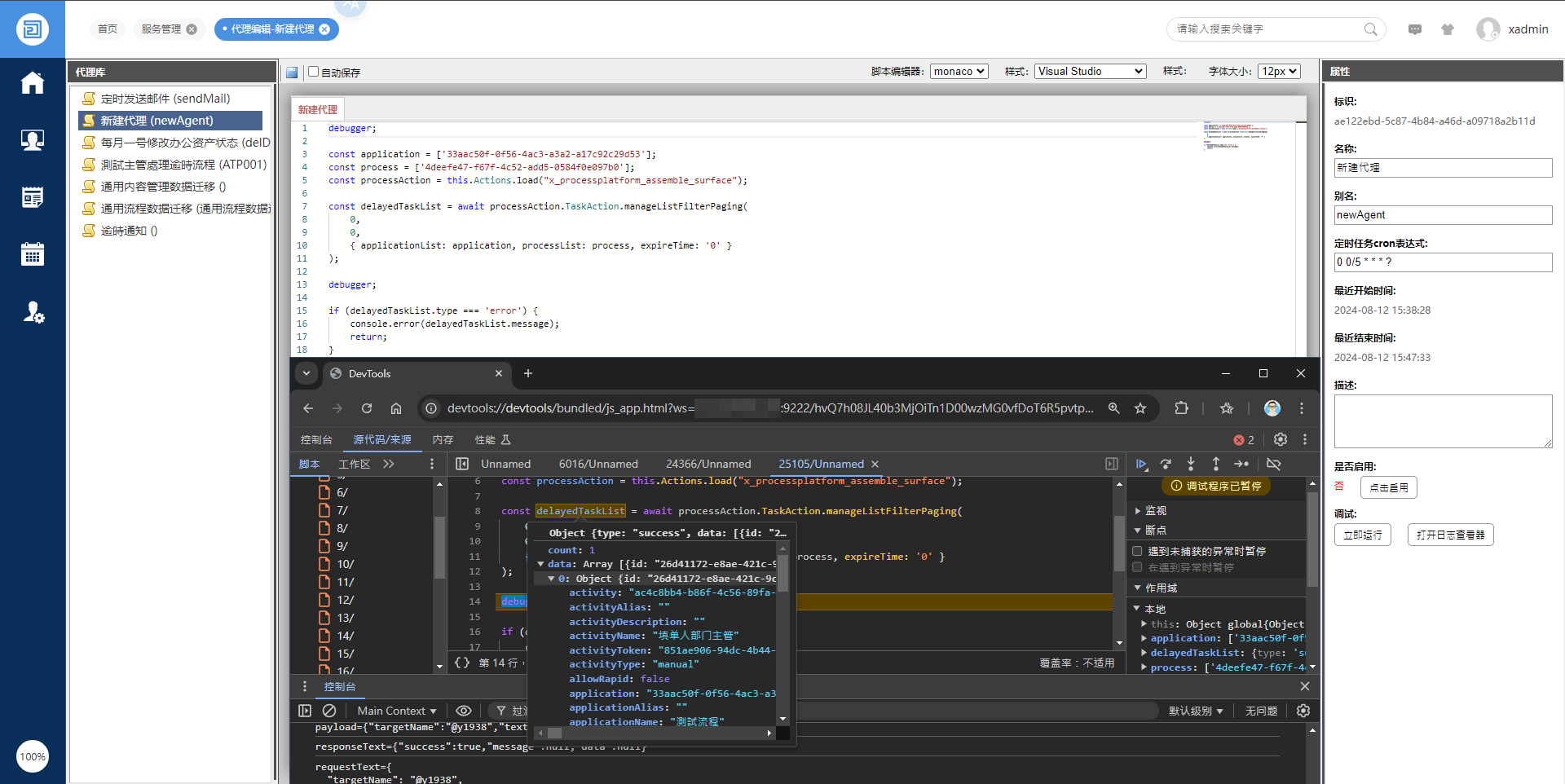Expand the 监视 watch section

[x=1155, y=510]
